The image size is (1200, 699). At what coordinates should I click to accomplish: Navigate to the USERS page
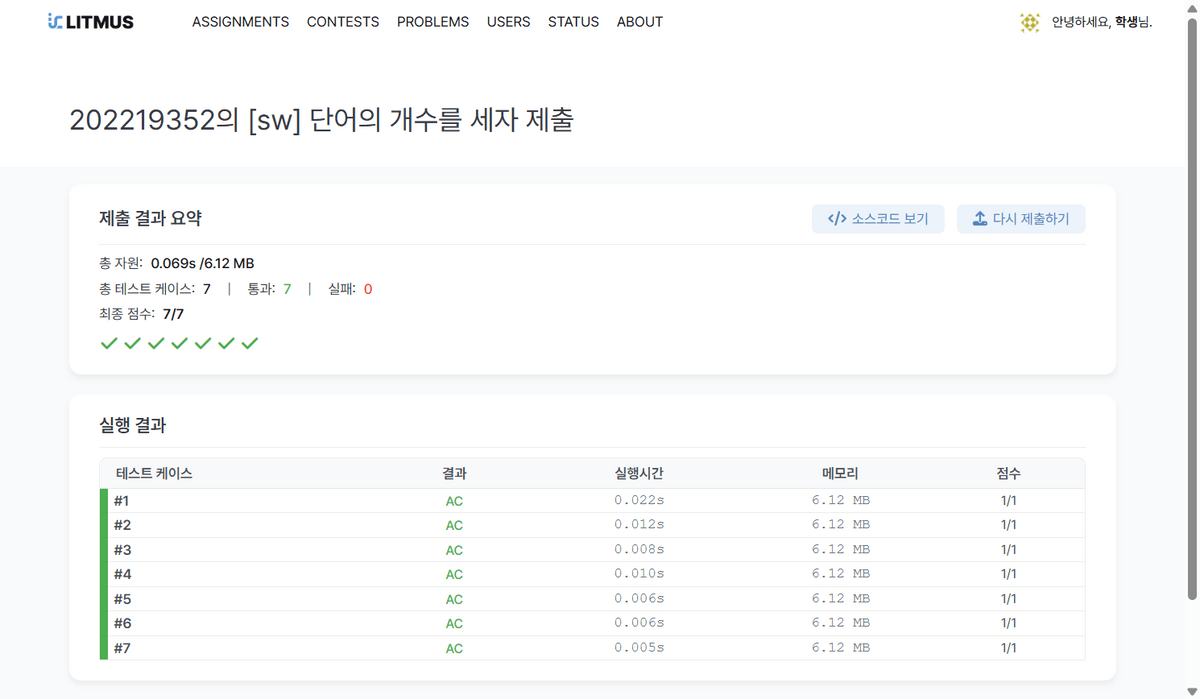508,22
